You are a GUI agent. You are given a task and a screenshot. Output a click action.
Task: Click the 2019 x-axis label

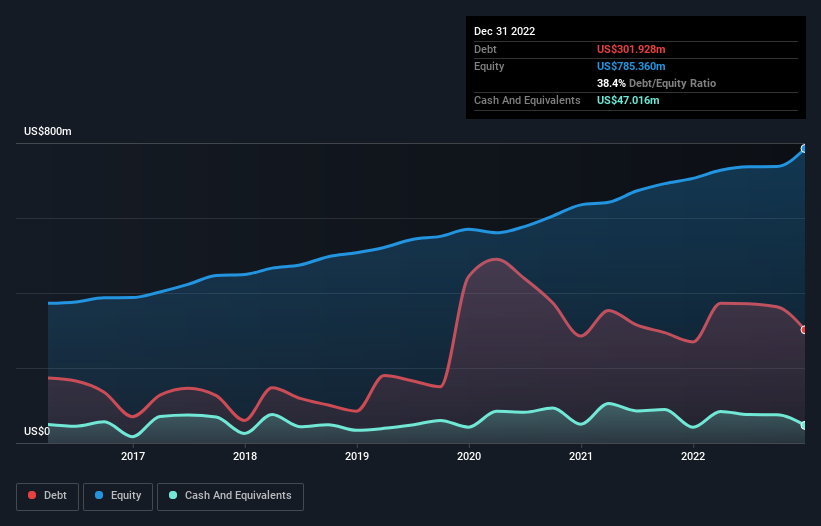[x=357, y=456]
